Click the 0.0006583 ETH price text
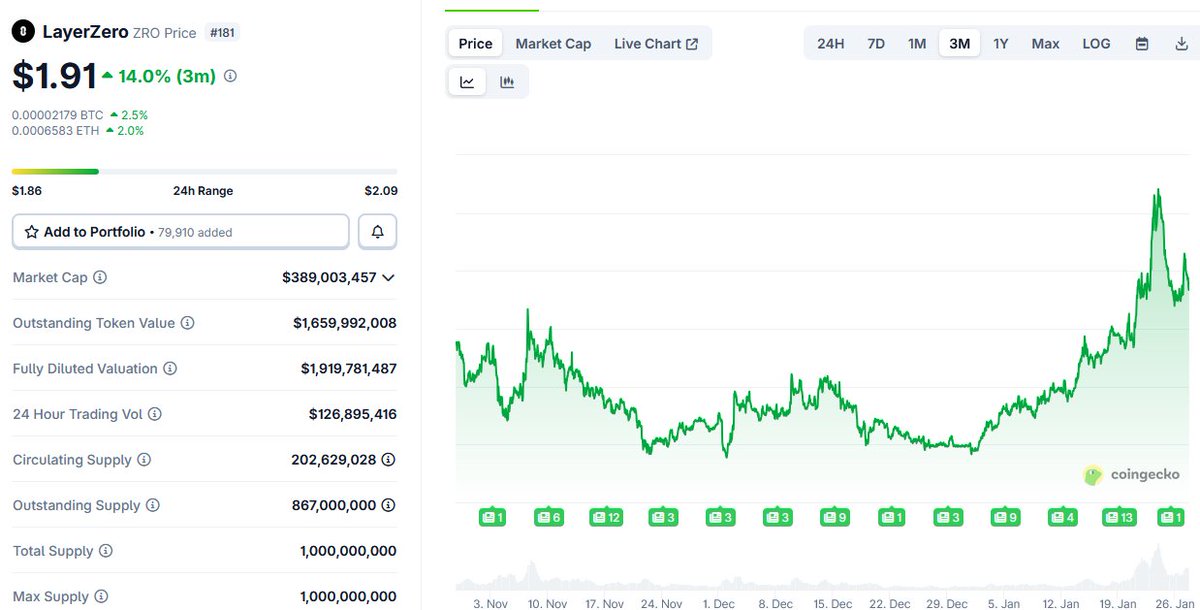 [x=55, y=131]
